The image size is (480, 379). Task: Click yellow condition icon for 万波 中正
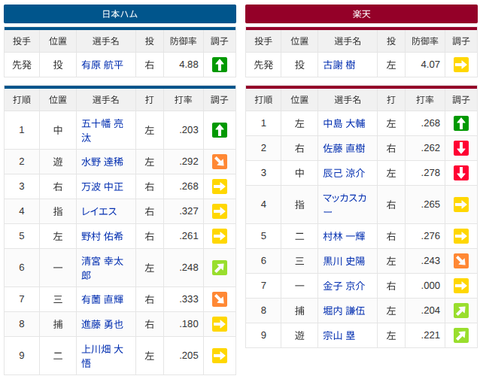point(220,186)
